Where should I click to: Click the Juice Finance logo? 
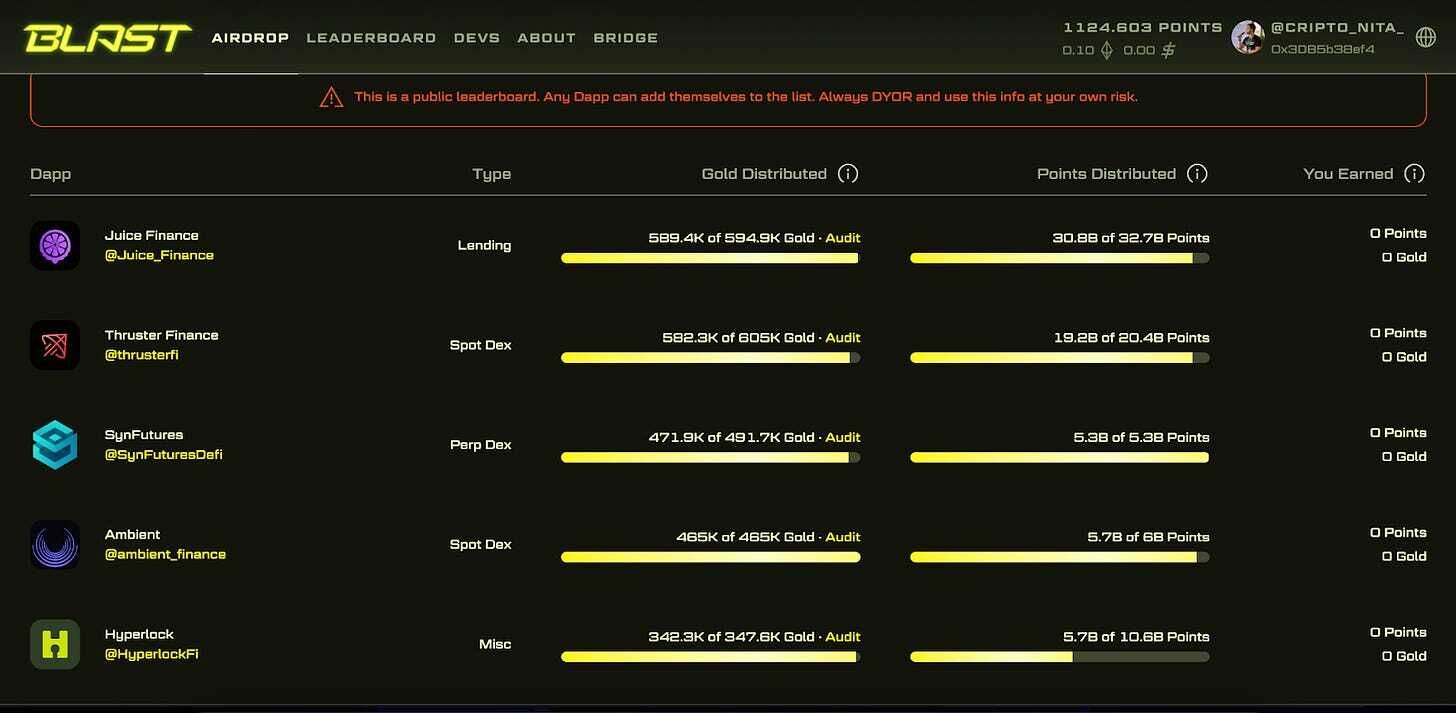(x=55, y=245)
